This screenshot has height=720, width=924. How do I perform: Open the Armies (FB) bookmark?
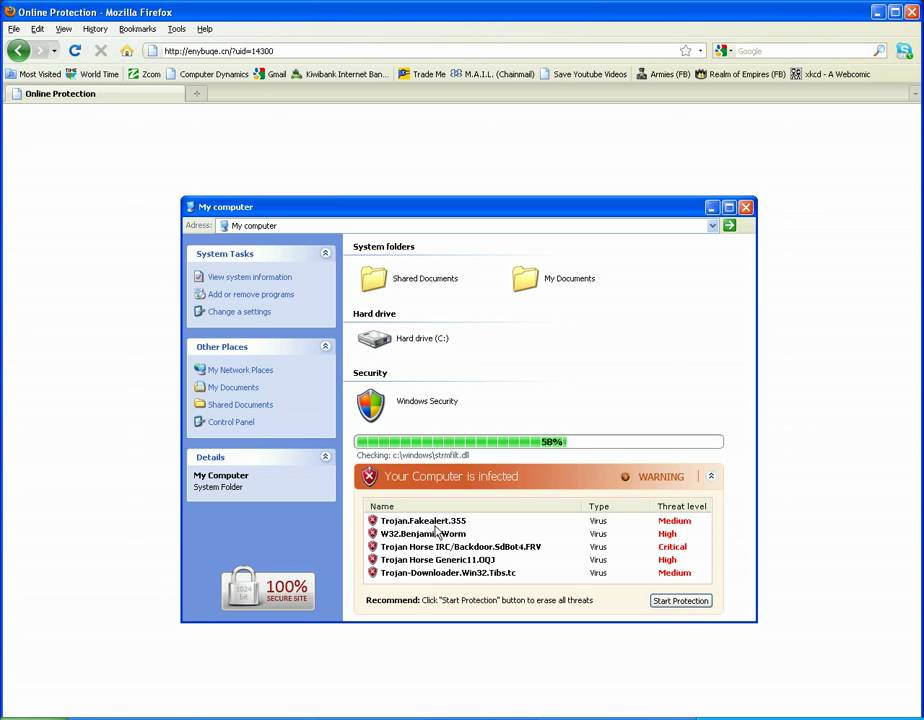pyautogui.click(x=663, y=74)
